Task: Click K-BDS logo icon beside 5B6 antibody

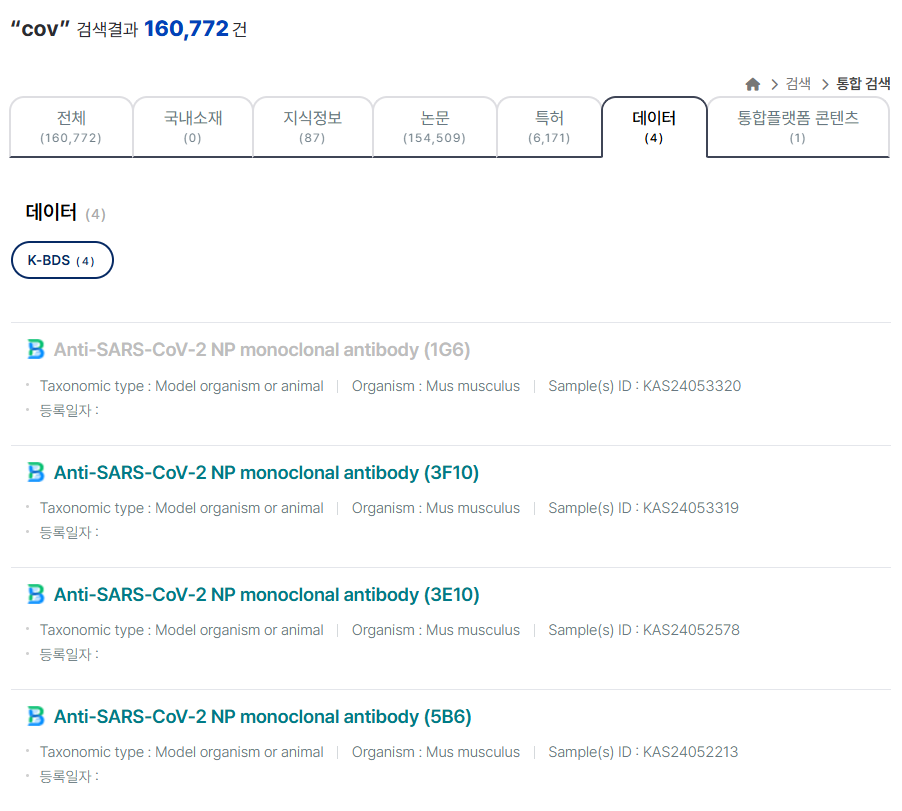Action: [36, 716]
